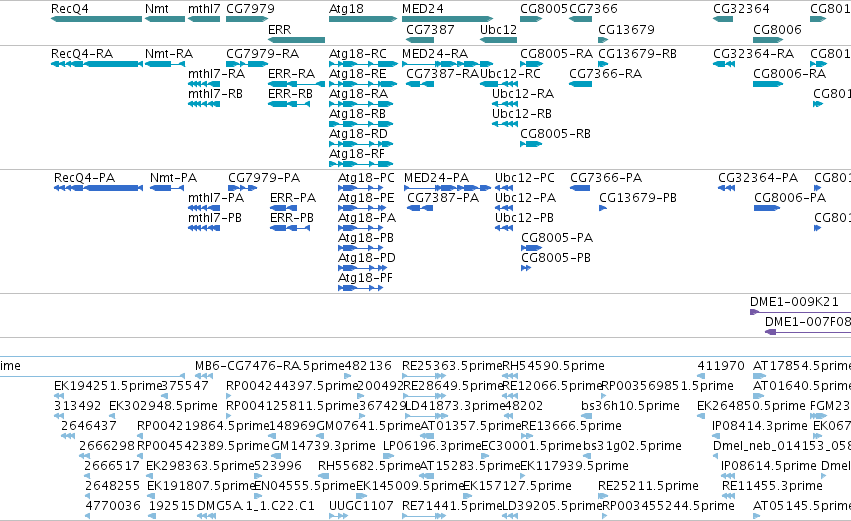The width and height of the screenshot is (851, 521).
Task: Select the Atg18-RC transcript label
Action: (x=358, y=54)
